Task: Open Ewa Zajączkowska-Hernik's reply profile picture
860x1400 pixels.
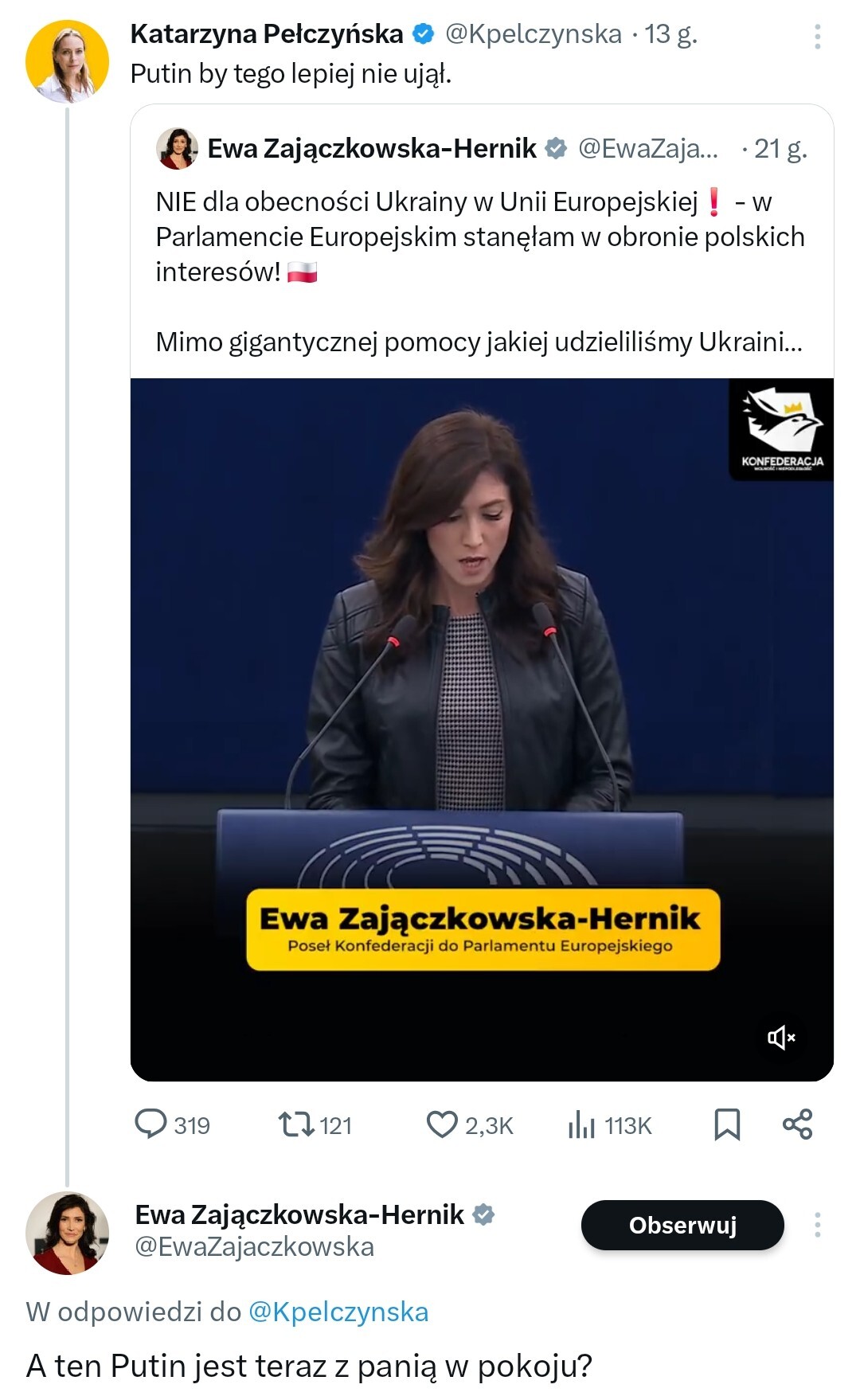Action: click(67, 1233)
